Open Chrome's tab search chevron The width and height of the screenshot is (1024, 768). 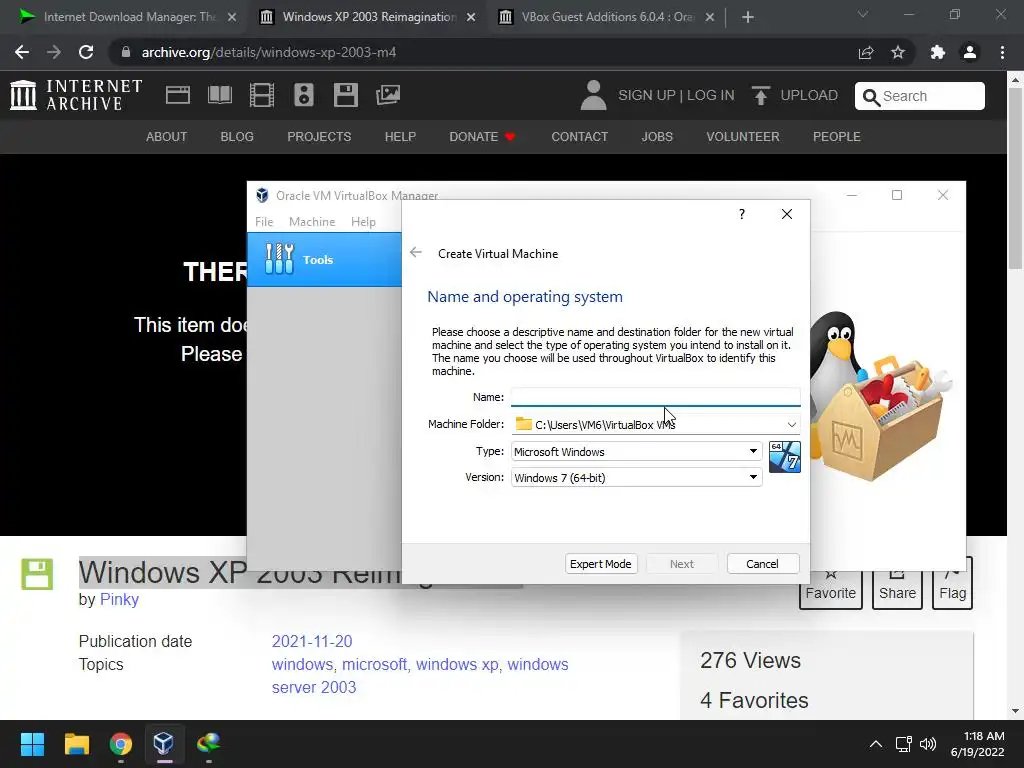pos(863,14)
